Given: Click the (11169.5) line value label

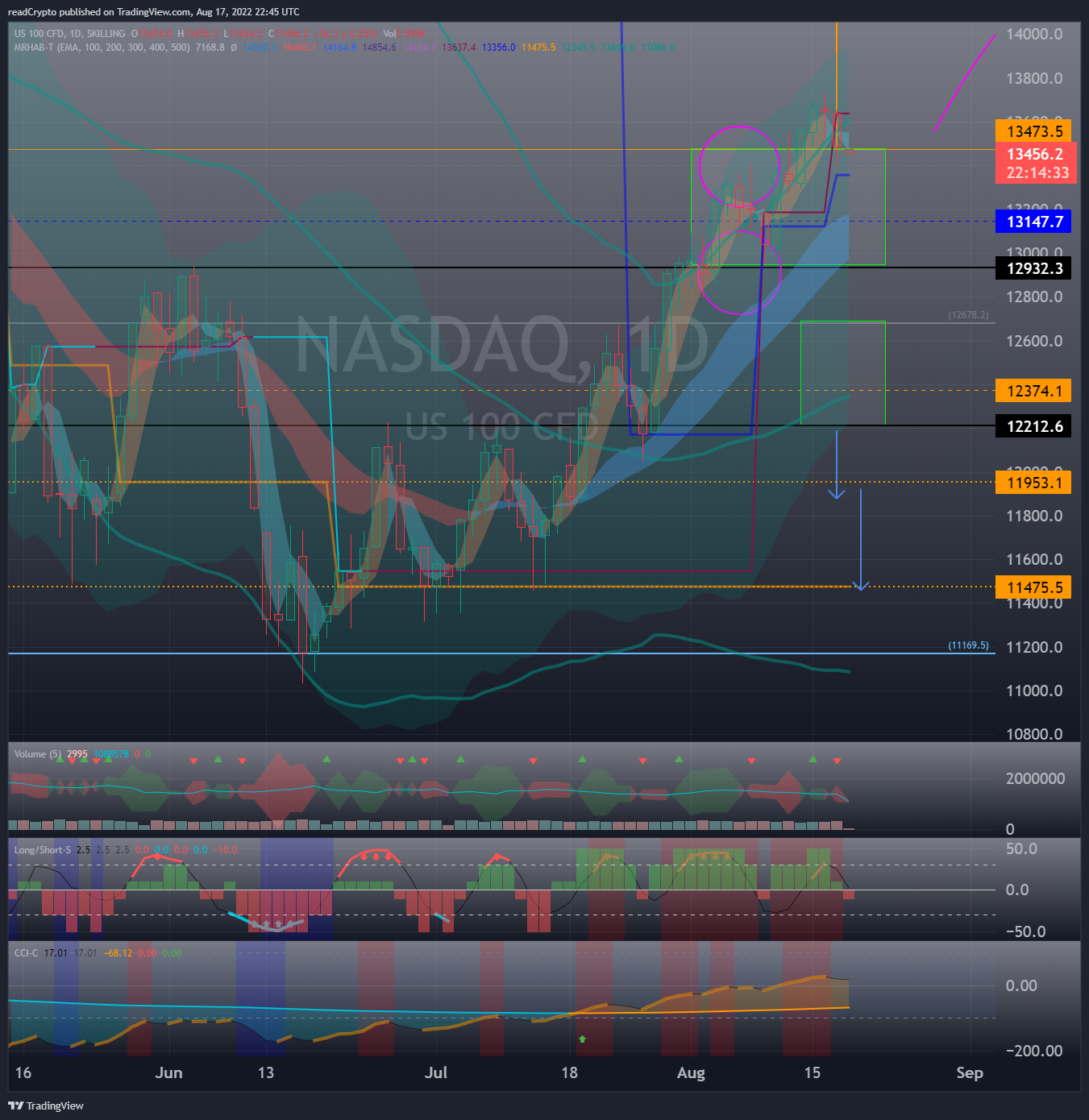Looking at the screenshot, I should [968, 645].
